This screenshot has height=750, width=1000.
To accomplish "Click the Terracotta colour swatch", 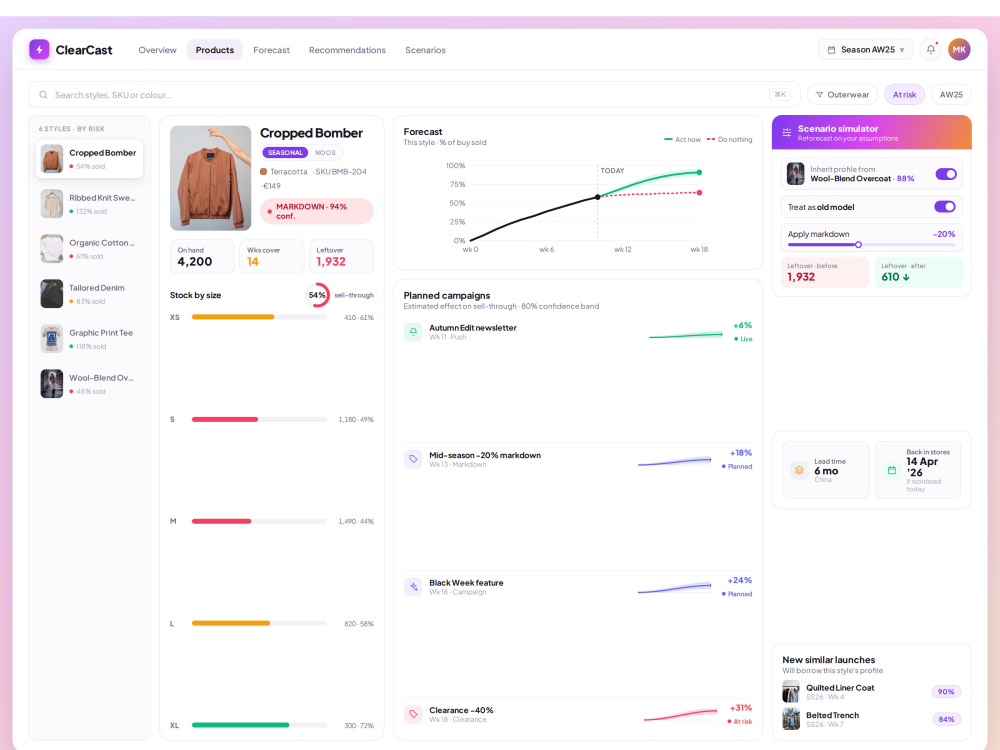I will pos(263,172).
